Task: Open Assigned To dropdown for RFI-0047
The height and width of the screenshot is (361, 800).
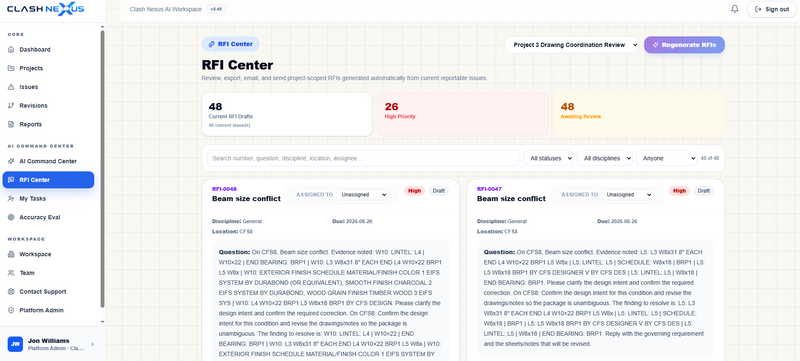Action: (627, 195)
